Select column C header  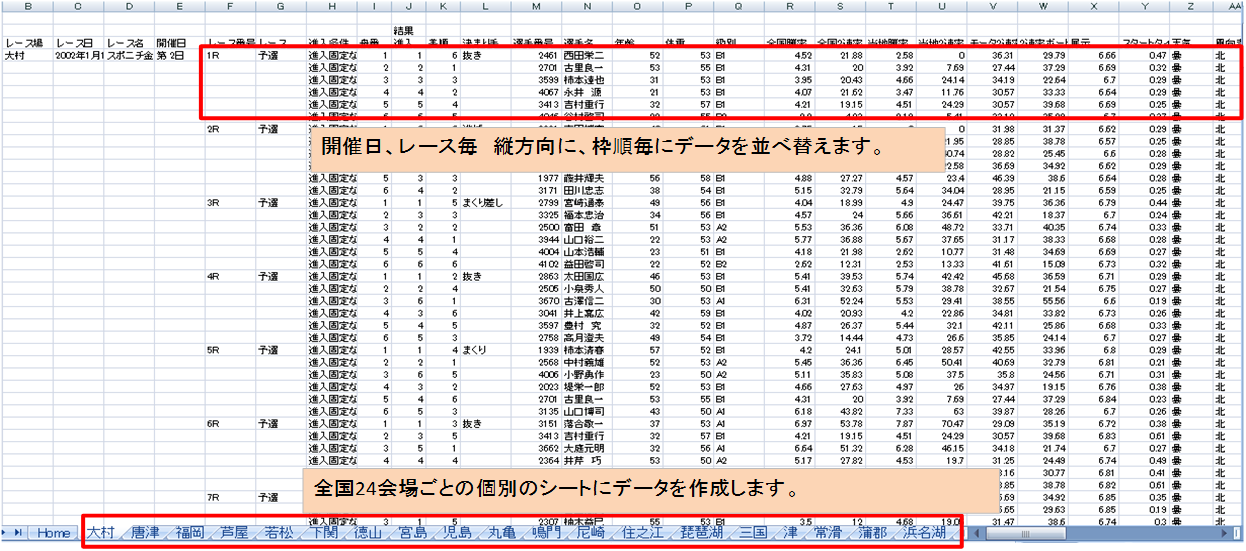[x=76, y=7]
